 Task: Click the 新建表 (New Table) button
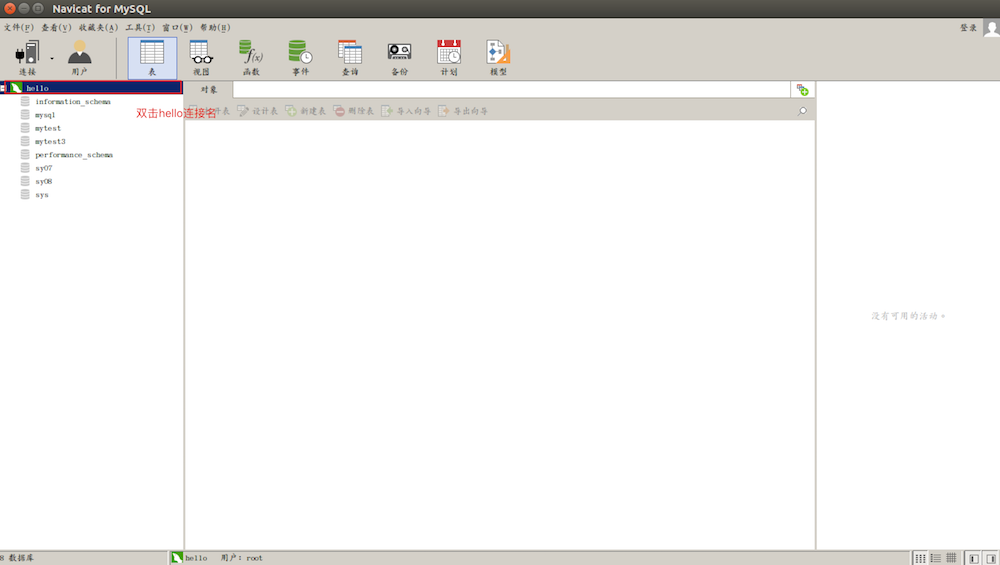point(306,111)
